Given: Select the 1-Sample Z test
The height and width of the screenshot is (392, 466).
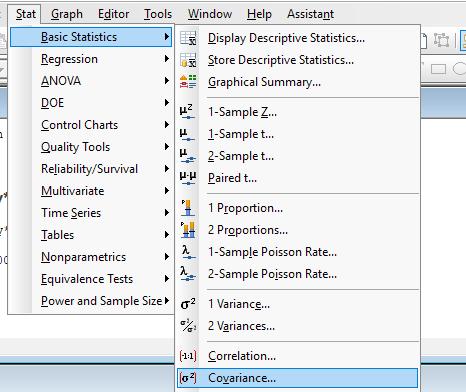Looking at the screenshot, I should pyautogui.click(x=297, y=112).
